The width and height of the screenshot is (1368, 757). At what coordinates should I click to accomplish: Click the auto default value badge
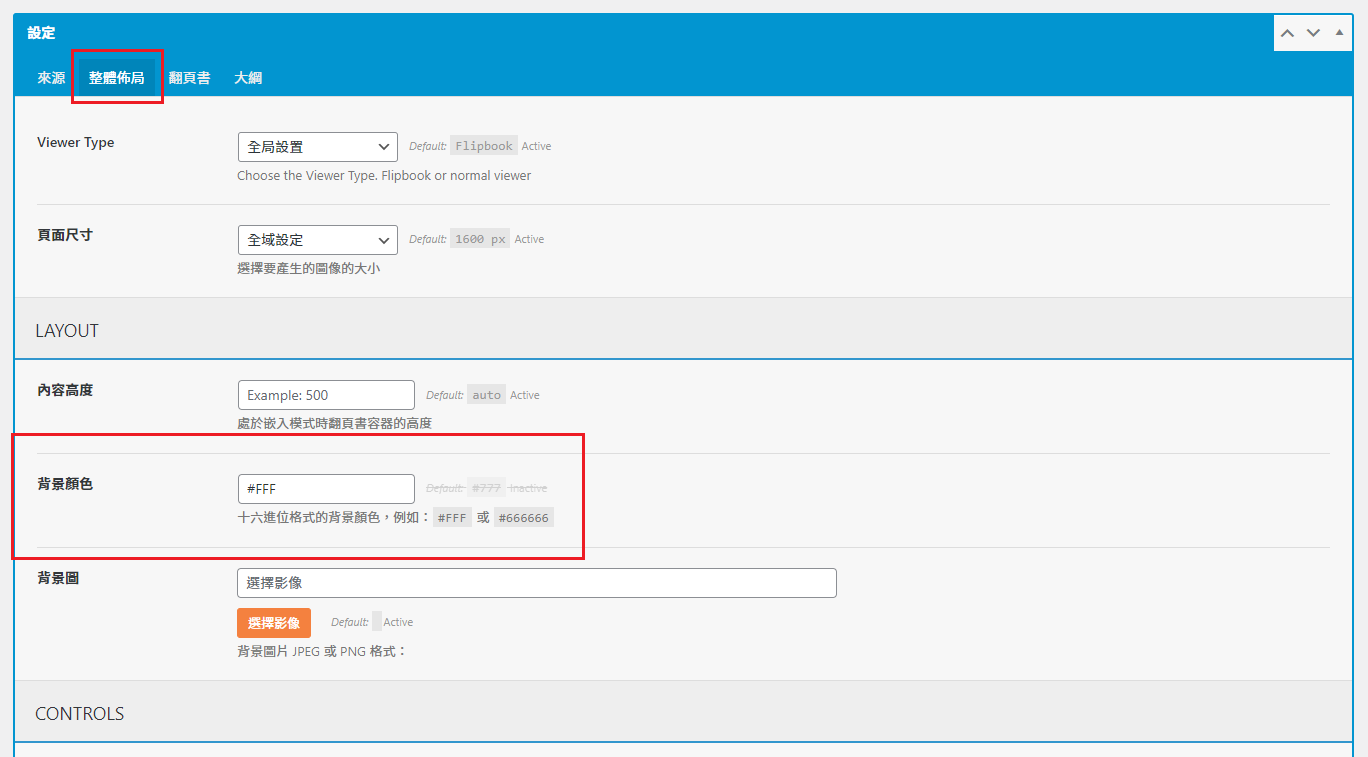(x=486, y=395)
